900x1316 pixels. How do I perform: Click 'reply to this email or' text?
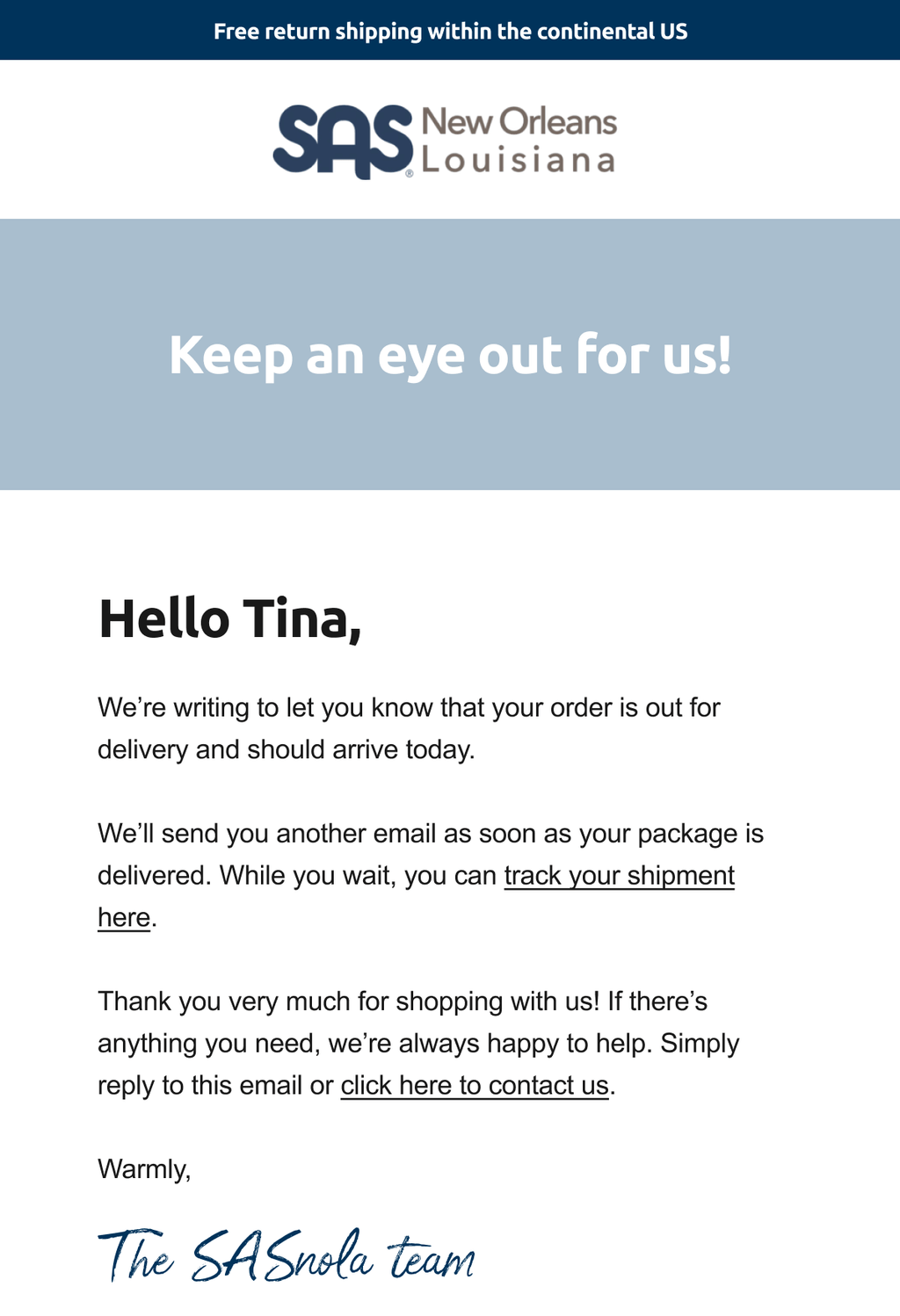coord(215,1086)
